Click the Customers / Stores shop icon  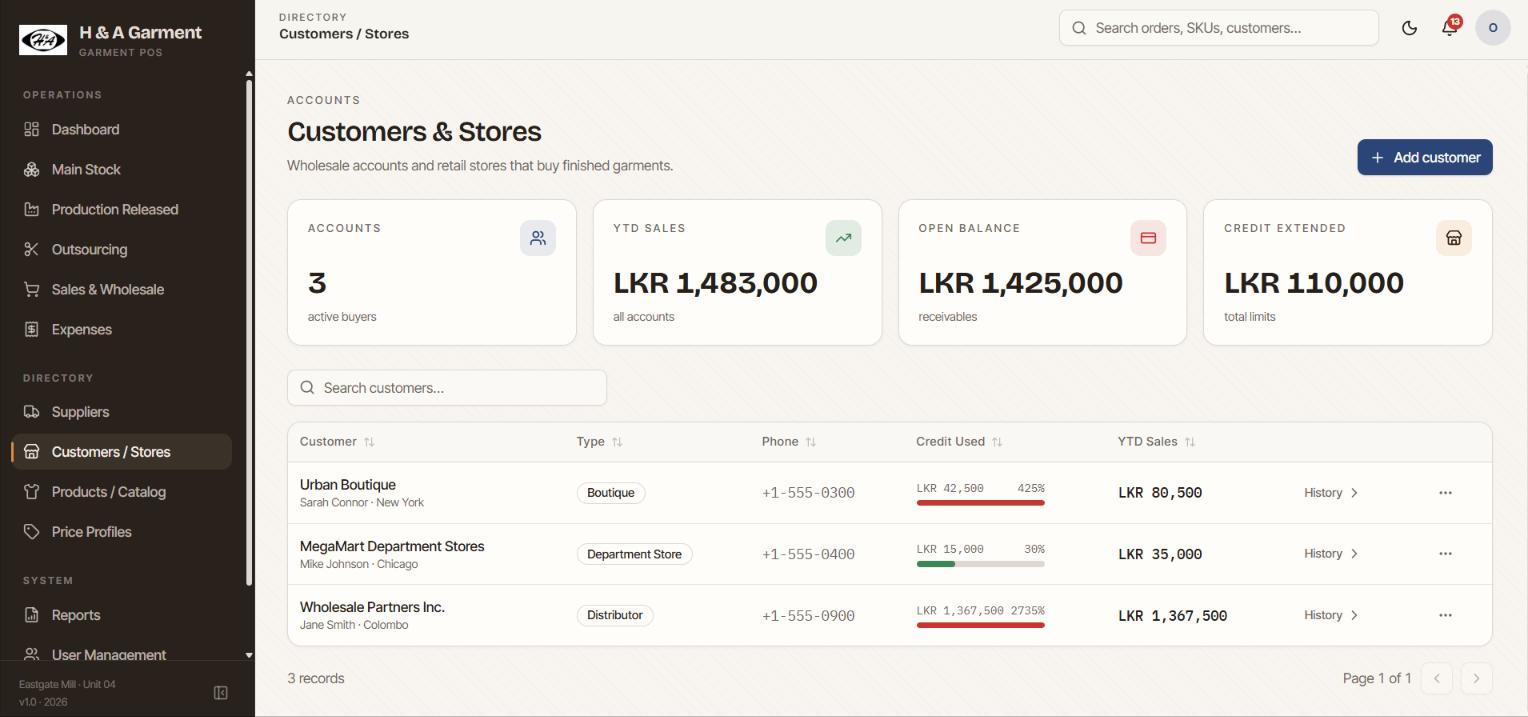[31, 452]
